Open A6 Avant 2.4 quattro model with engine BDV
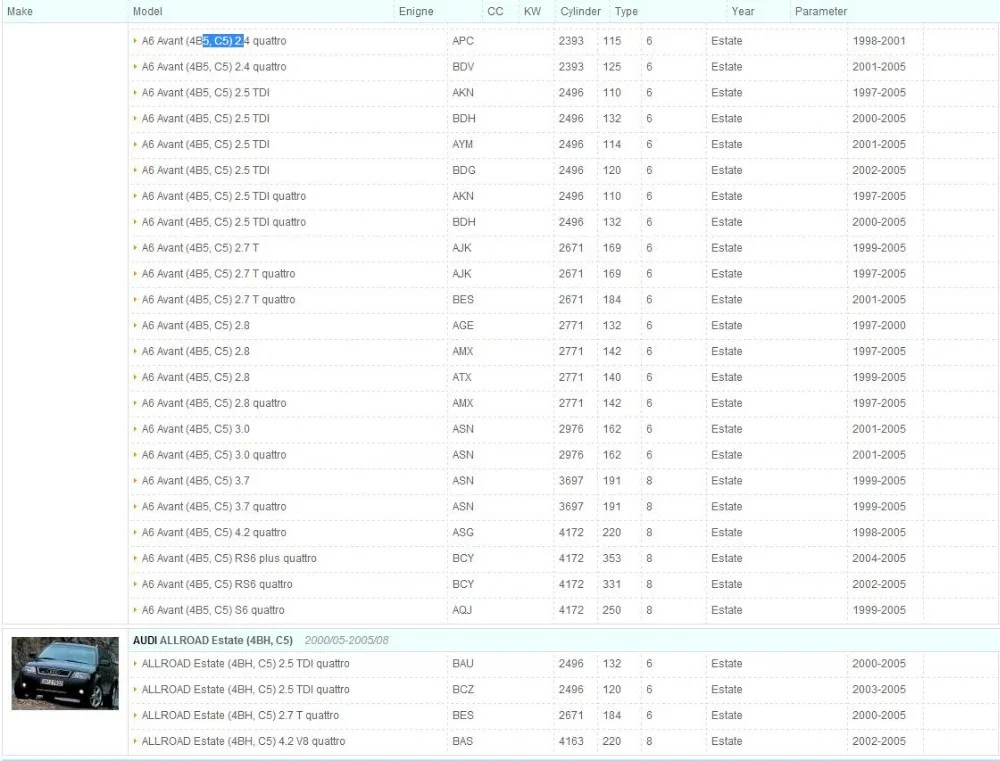Screen dimensions: 1000x761 click(x=214, y=67)
